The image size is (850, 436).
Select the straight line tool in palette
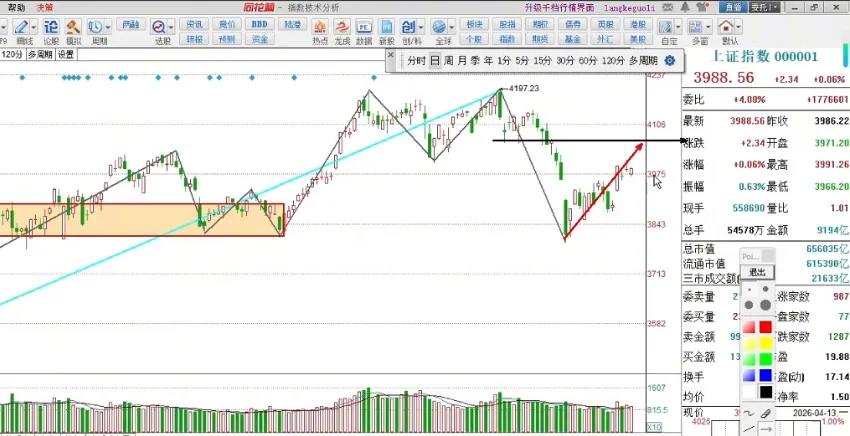coord(749,429)
